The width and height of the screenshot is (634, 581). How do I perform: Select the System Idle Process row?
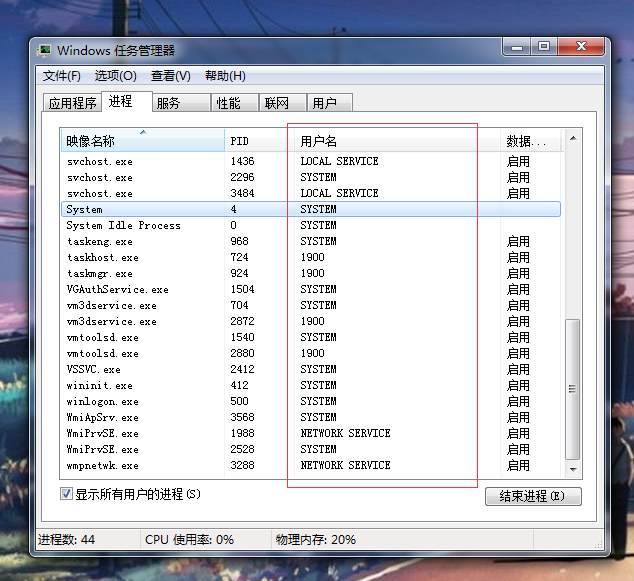coord(311,225)
